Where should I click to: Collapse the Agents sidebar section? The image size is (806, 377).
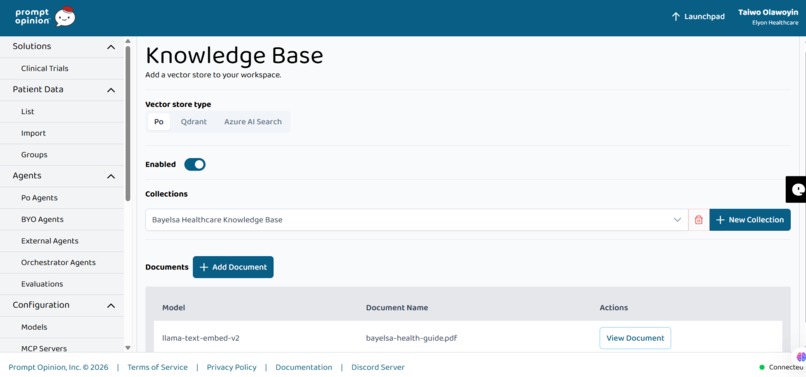pyautogui.click(x=111, y=176)
